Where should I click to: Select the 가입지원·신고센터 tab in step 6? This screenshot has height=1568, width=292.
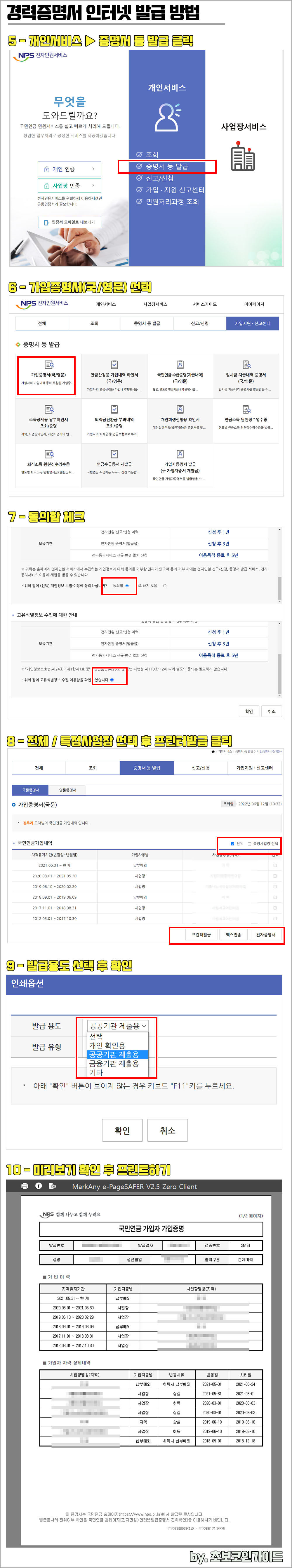(253, 323)
